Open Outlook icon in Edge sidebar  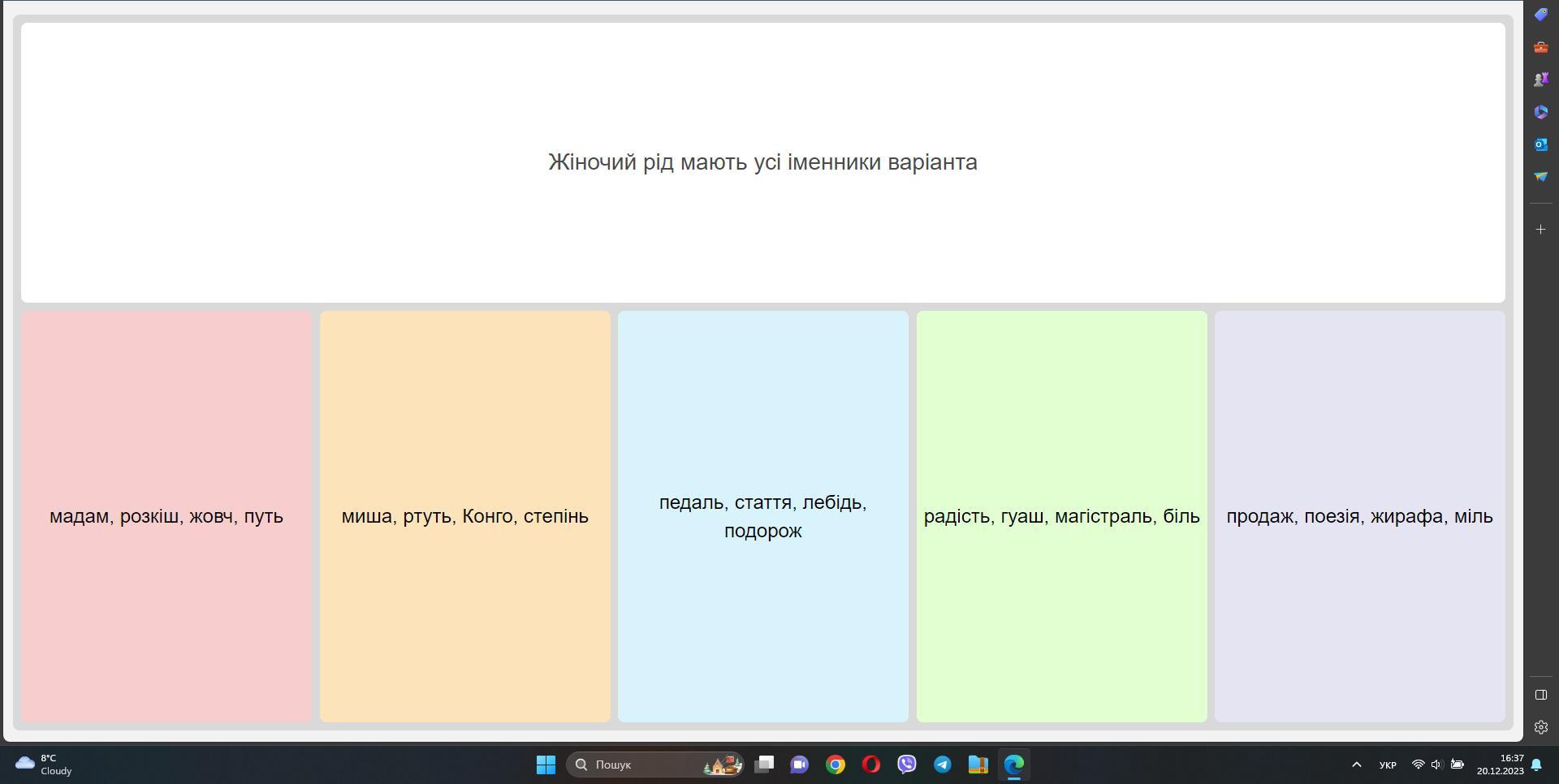pyautogui.click(x=1540, y=144)
